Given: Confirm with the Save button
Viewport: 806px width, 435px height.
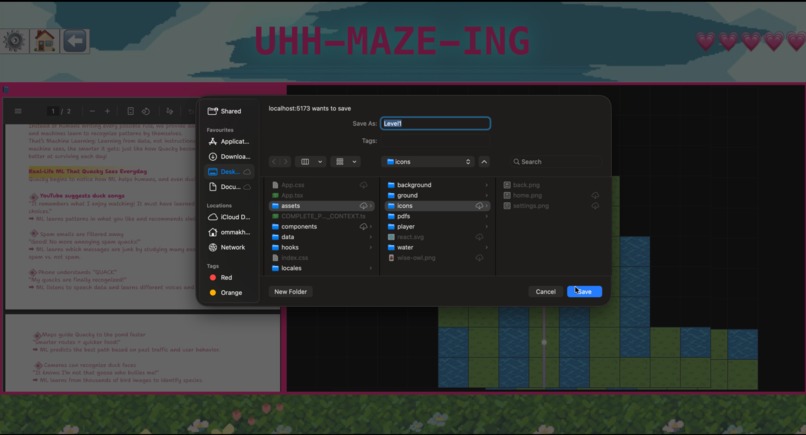Looking at the screenshot, I should coord(584,292).
